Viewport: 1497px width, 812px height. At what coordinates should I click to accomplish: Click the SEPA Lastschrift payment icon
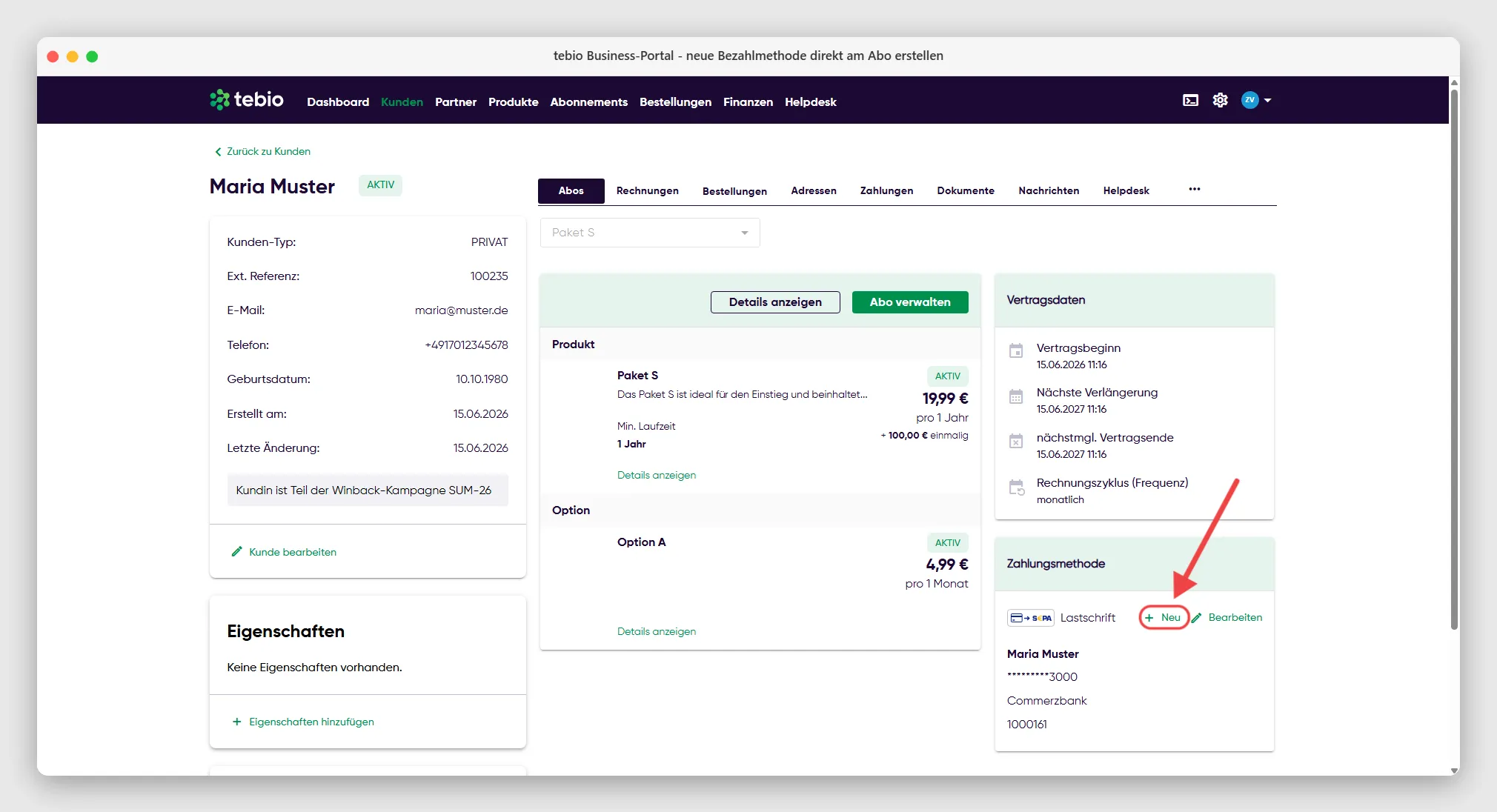(x=1030, y=618)
